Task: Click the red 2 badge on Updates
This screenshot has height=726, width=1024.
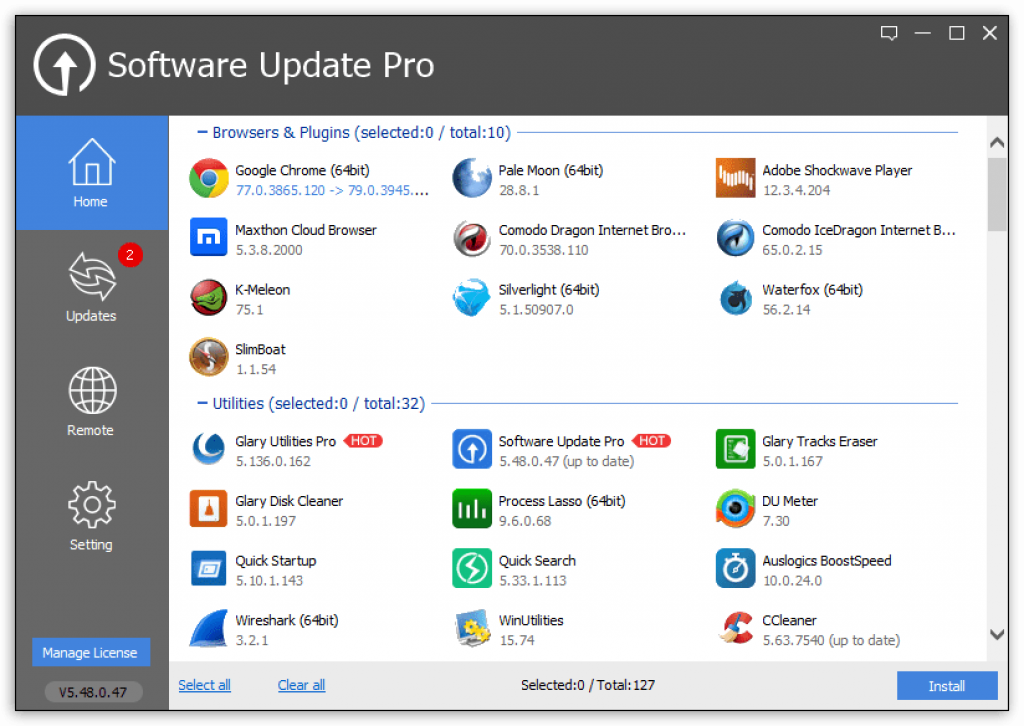Action: (130, 255)
